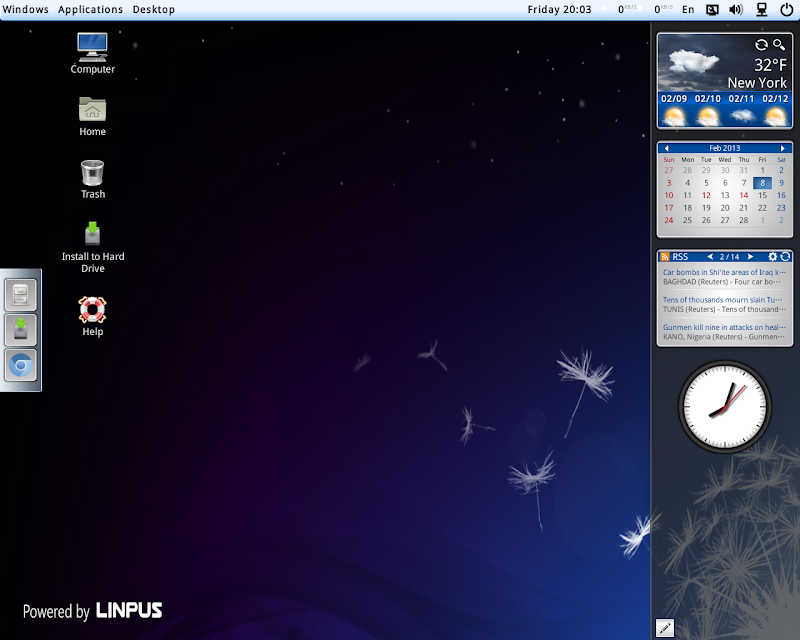Open file cabinet icon in side dock

(x=21, y=293)
